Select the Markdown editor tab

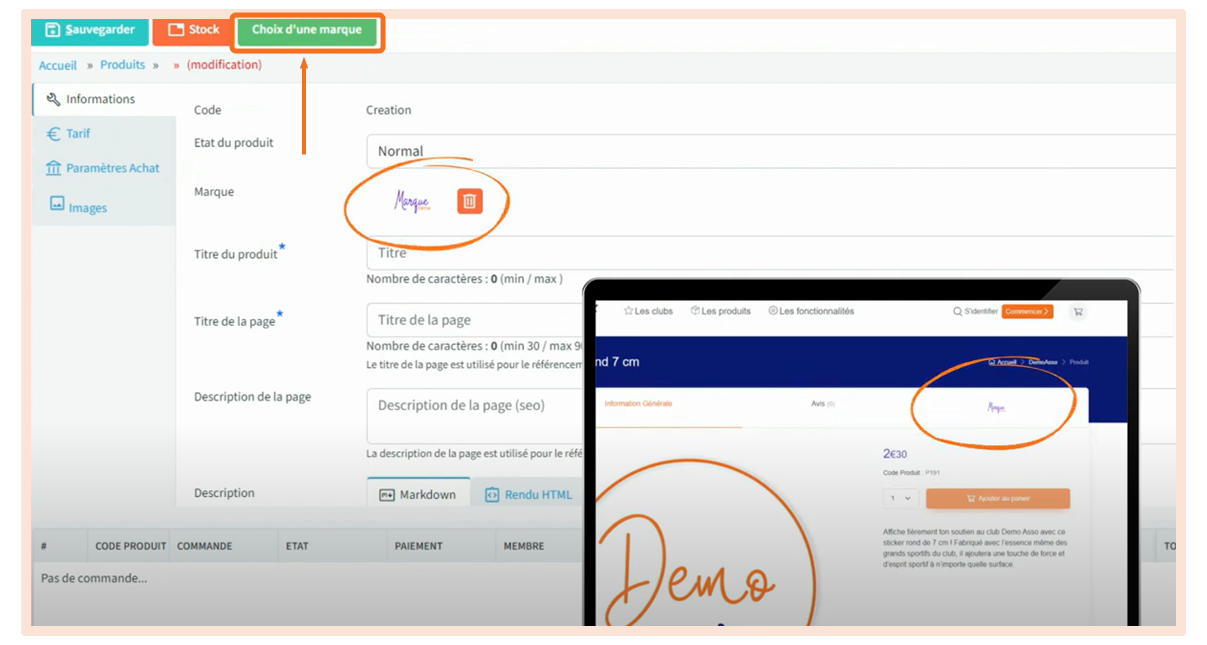(x=418, y=494)
